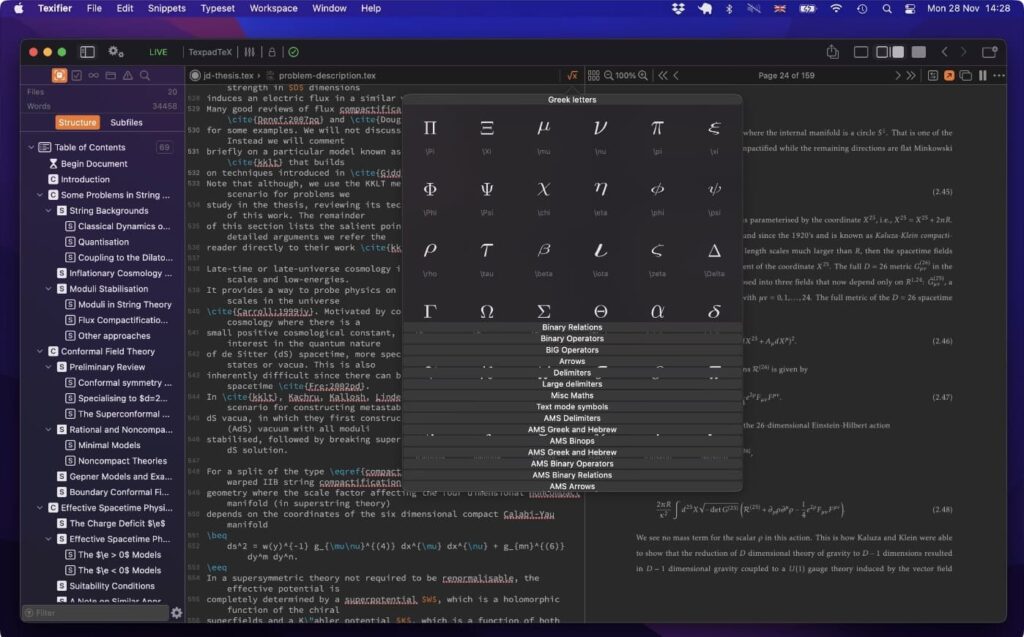
Task: Open the sidebar search magnifier icon
Action: (x=145, y=76)
